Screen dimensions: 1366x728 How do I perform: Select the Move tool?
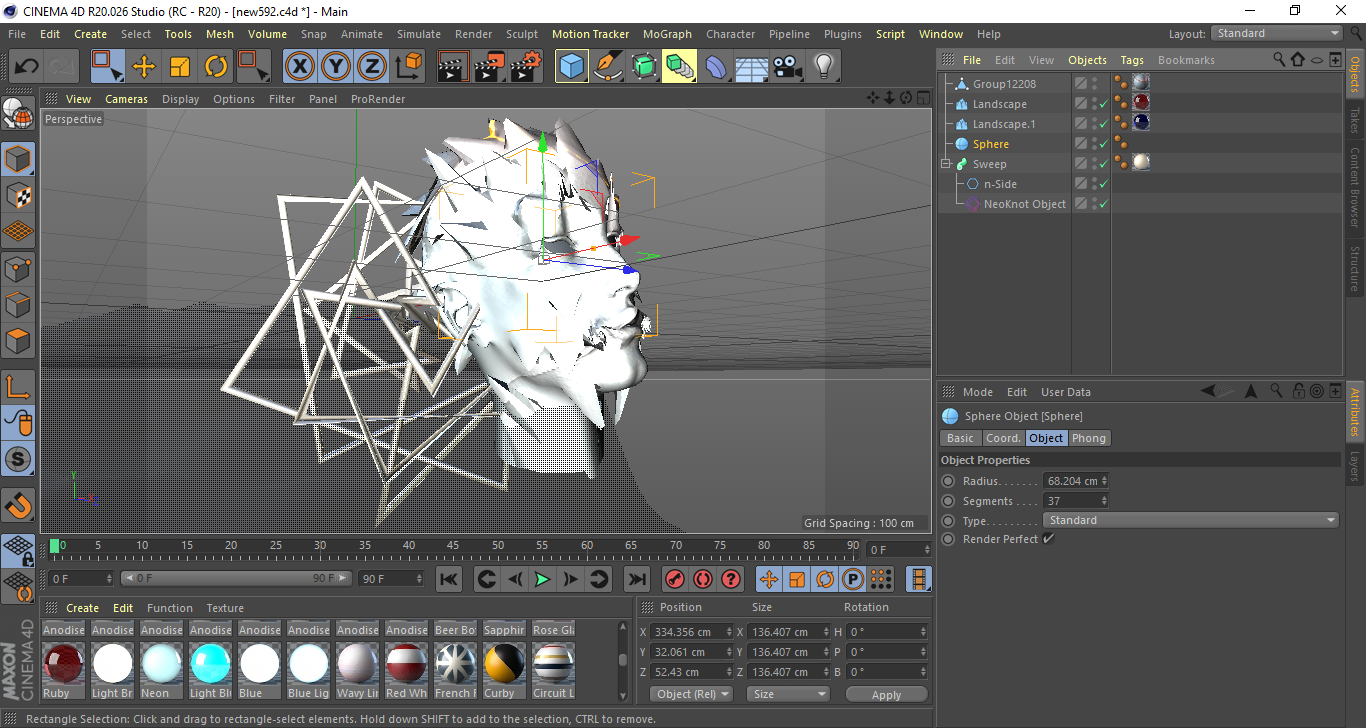pos(144,67)
